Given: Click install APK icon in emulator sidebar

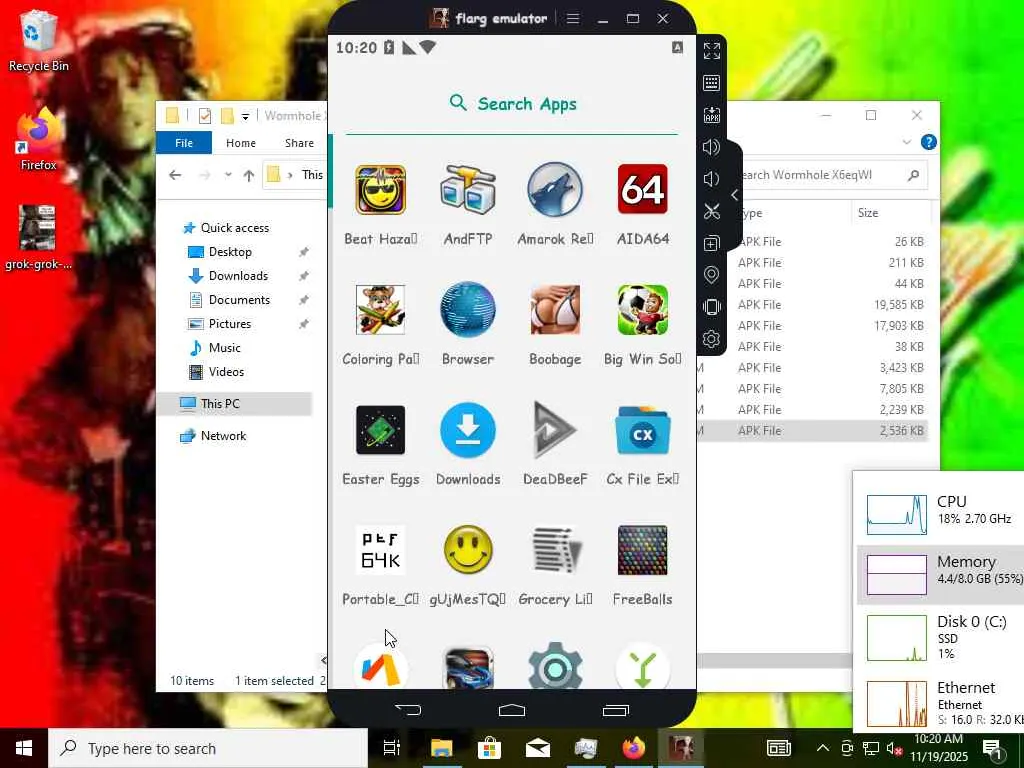Looking at the screenshot, I should click(712, 115).
